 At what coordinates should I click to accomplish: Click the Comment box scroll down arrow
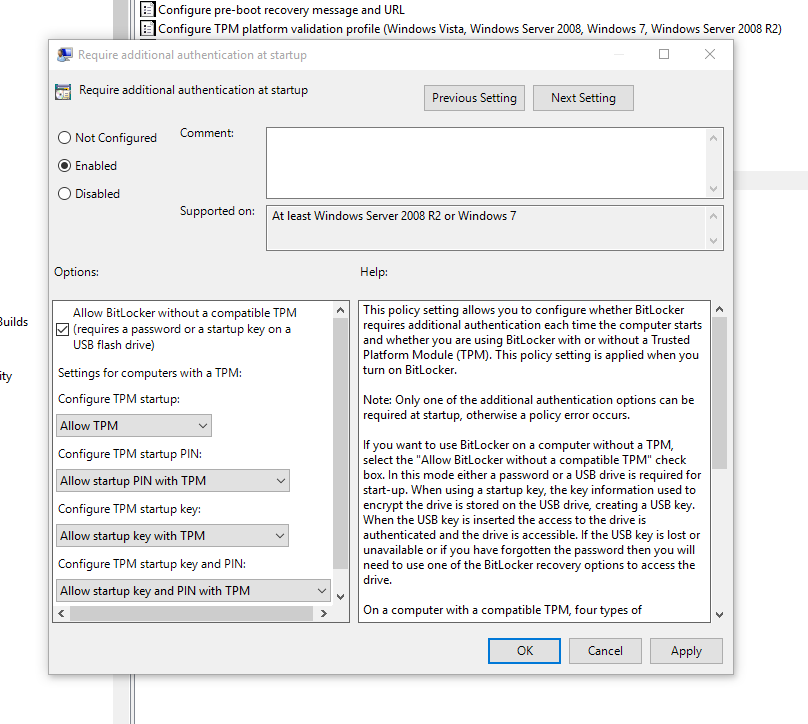coord(713,189)
